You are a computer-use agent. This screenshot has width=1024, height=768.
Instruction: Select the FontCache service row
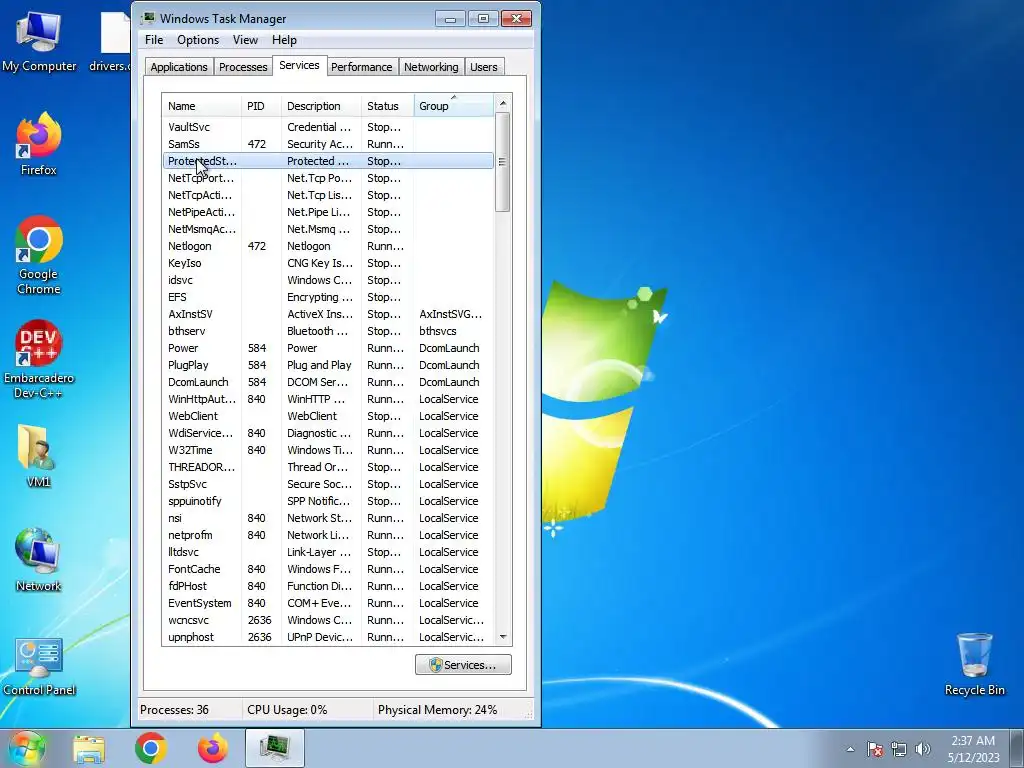(x=328, y=568)
